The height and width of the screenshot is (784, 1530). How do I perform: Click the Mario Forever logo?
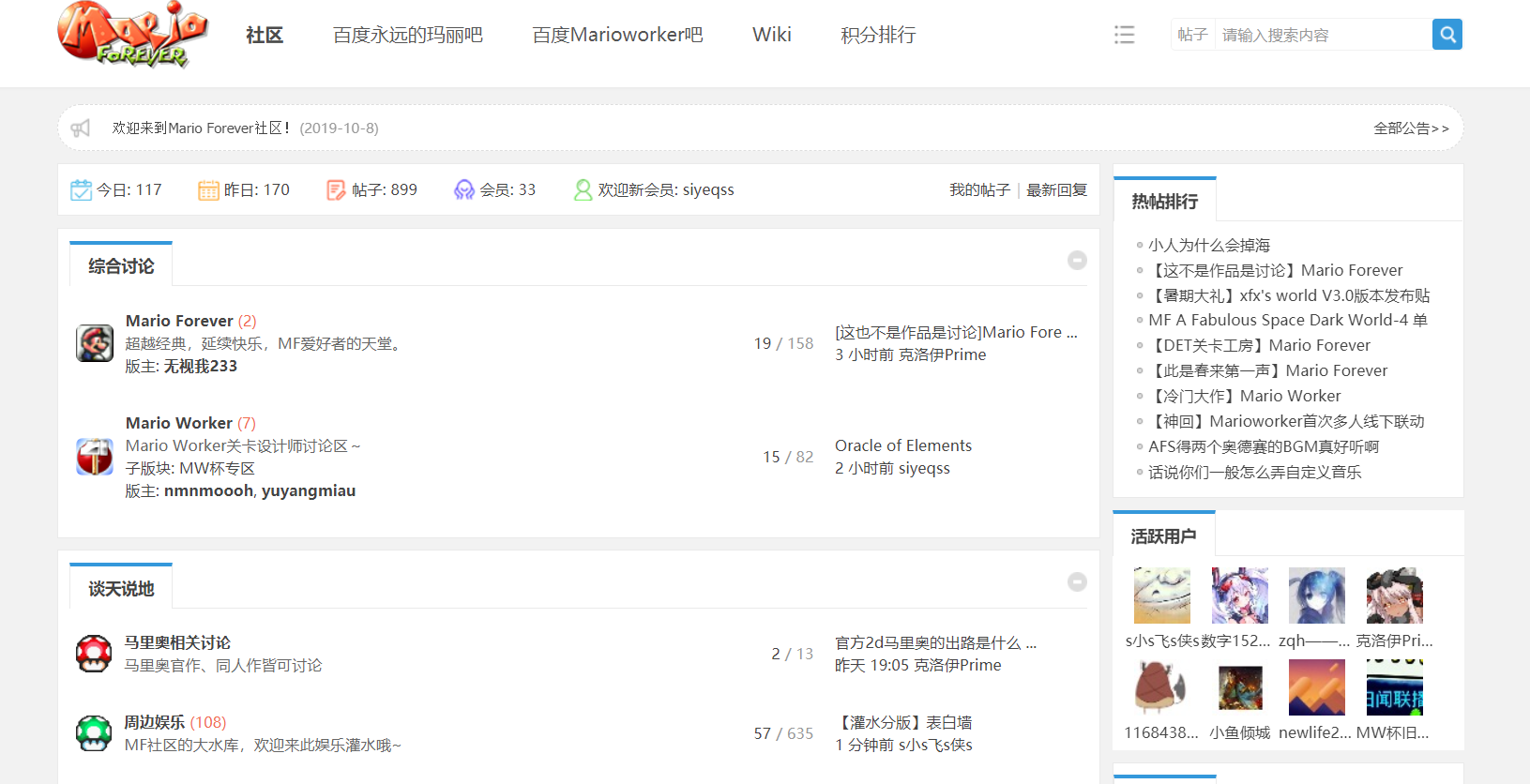(x=132, y=35)
